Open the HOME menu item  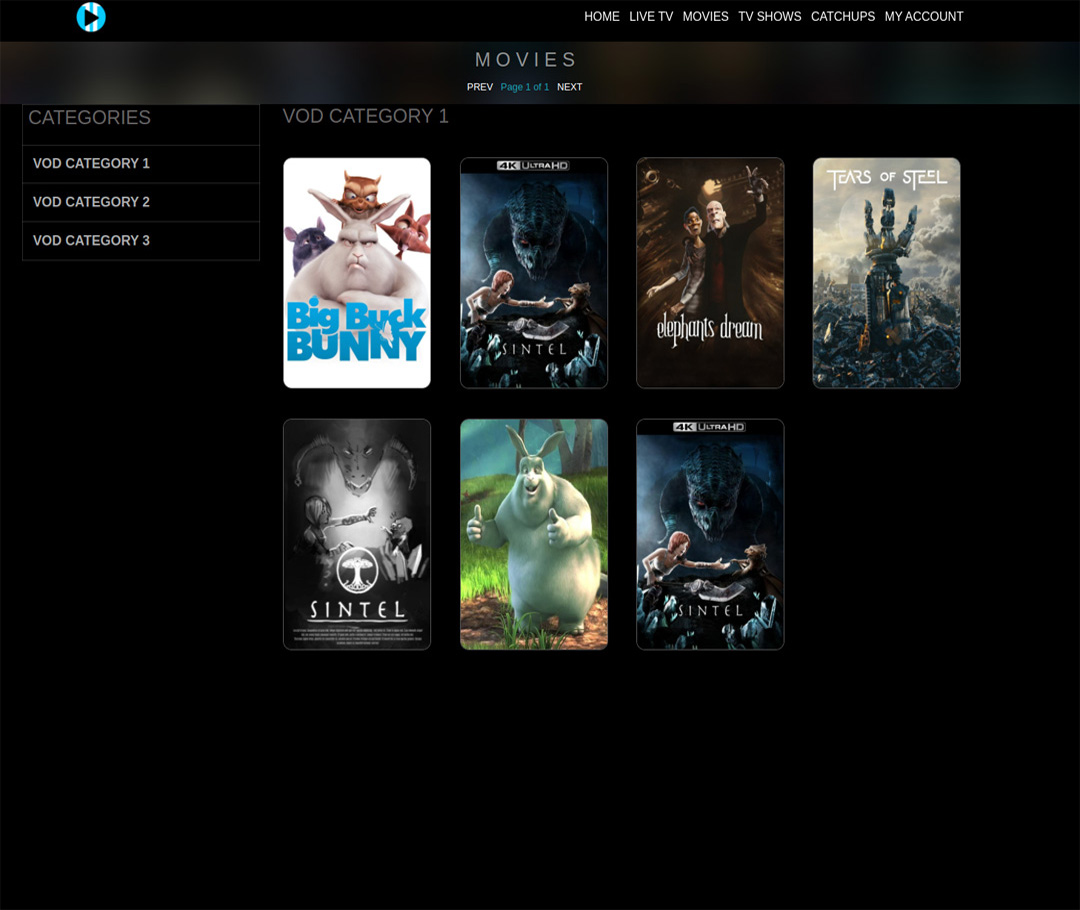601,17
